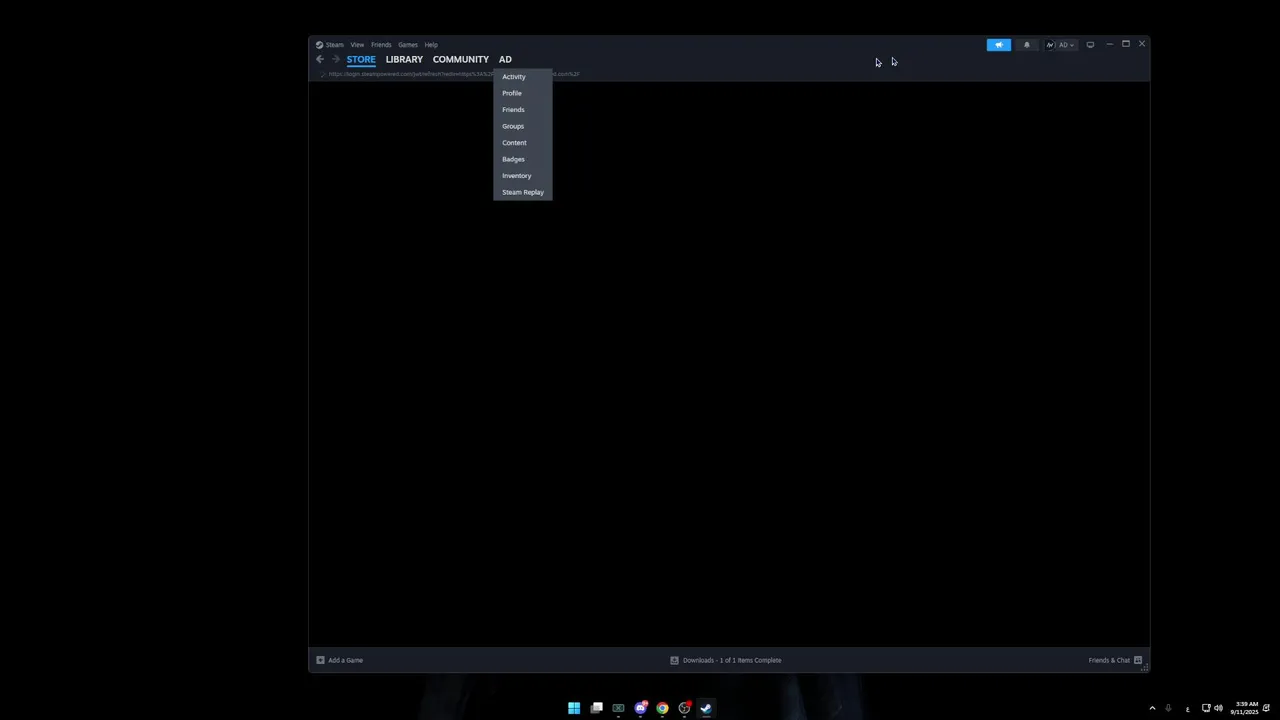Screen dimensions: 1280x720
Task: Click the Downloads tray icon
Action: click(x=674, y=660)
